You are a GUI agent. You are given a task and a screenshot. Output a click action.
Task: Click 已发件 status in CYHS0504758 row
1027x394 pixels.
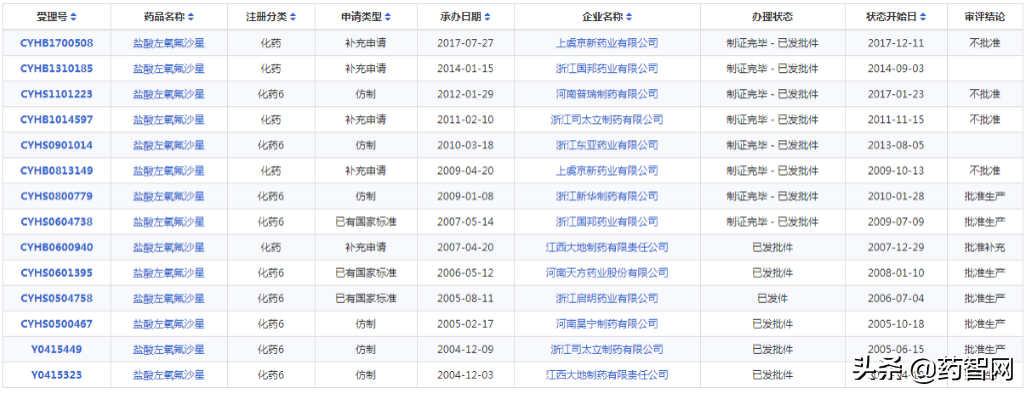point(772,298)
